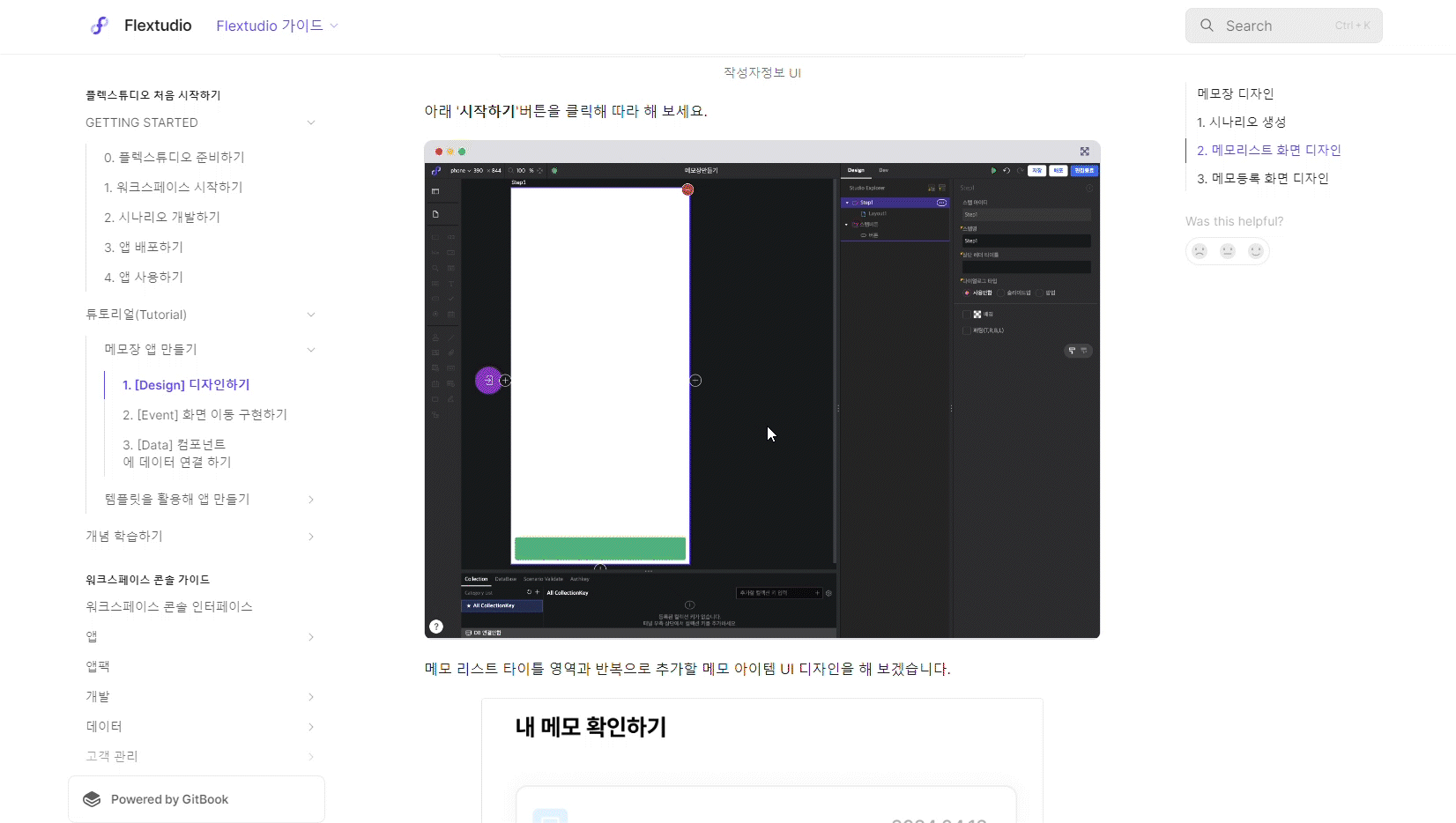
Task: Tick the checkbox beside the color swatch
Action: pos(966,315)
